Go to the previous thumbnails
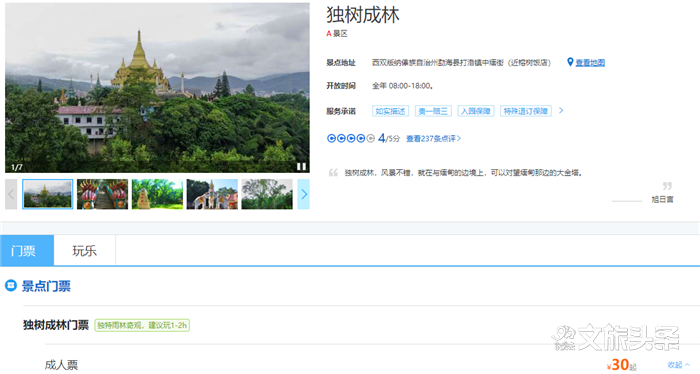The height and width of the screenshot is (374, 700). pyautogui.click(x=11, y=194)
